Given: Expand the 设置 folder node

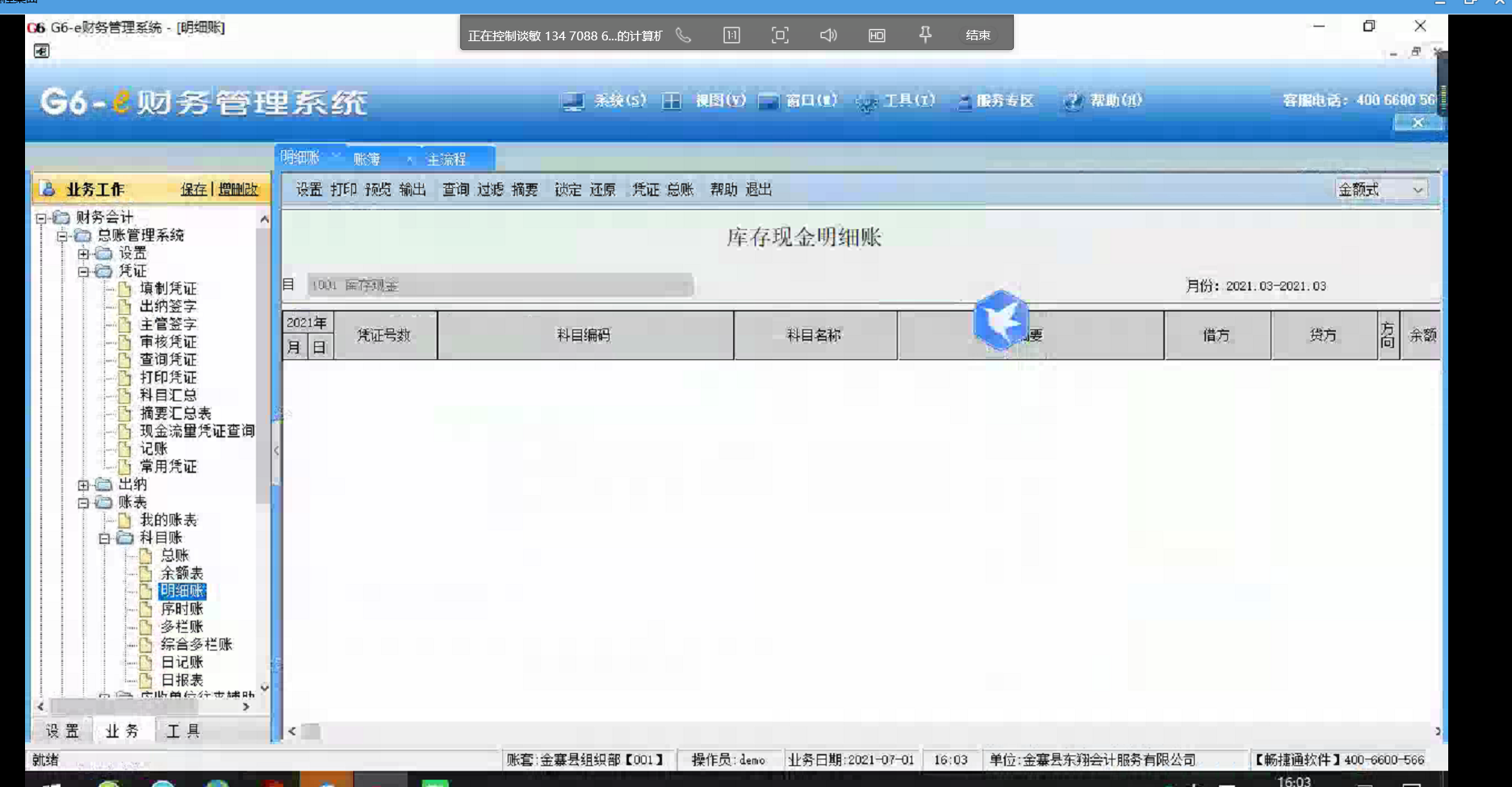Looking at the screenshot, I should coord(83,253).
